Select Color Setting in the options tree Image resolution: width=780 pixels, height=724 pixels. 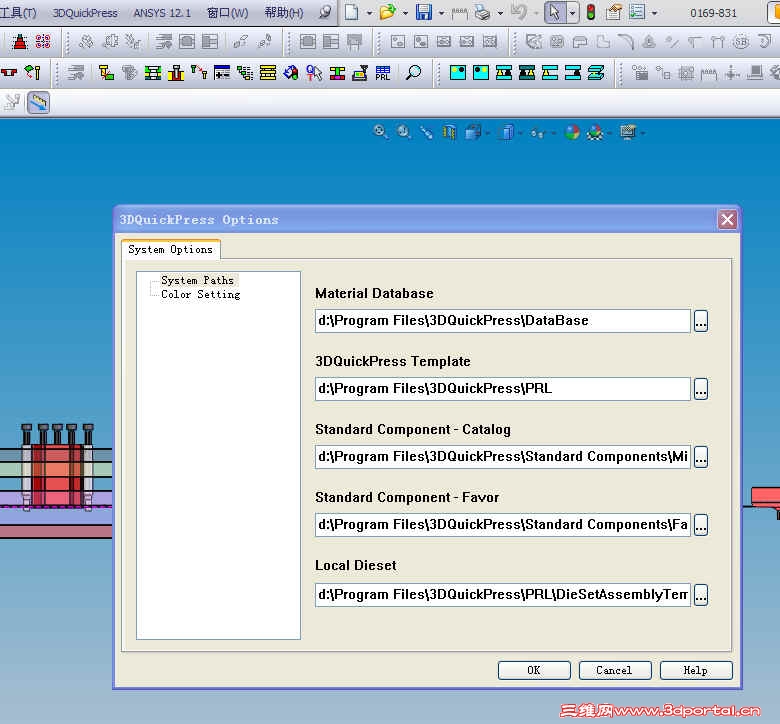pyautogui.click(x=200, y=294)
